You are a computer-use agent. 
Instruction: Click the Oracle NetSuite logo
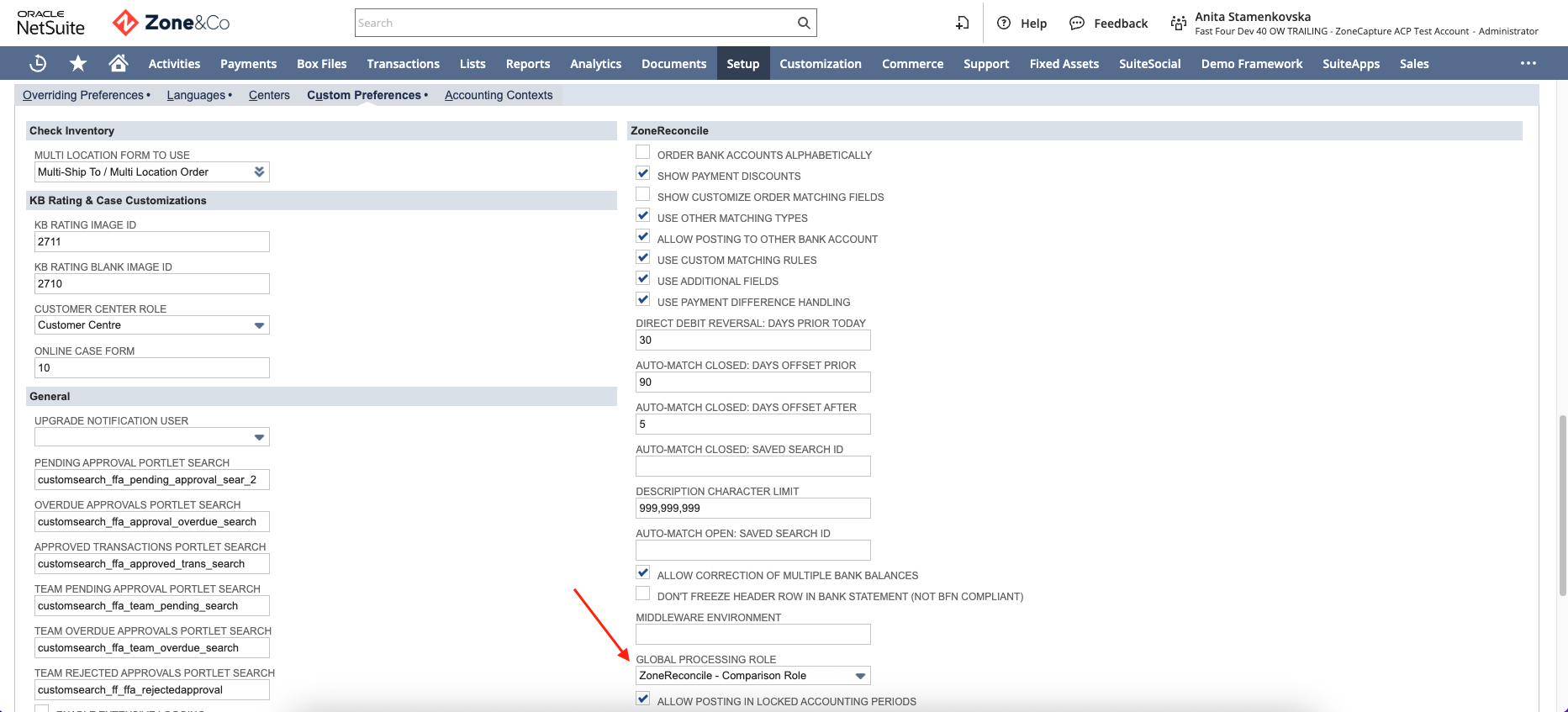tap(50, 23)
